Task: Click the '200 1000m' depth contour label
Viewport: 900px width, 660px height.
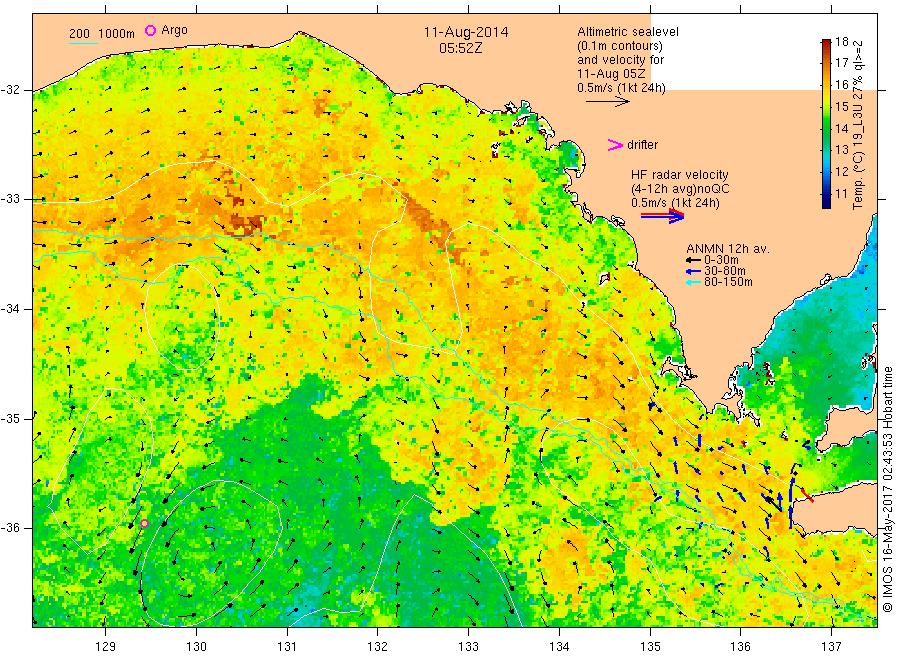Action: coord(102,33)
